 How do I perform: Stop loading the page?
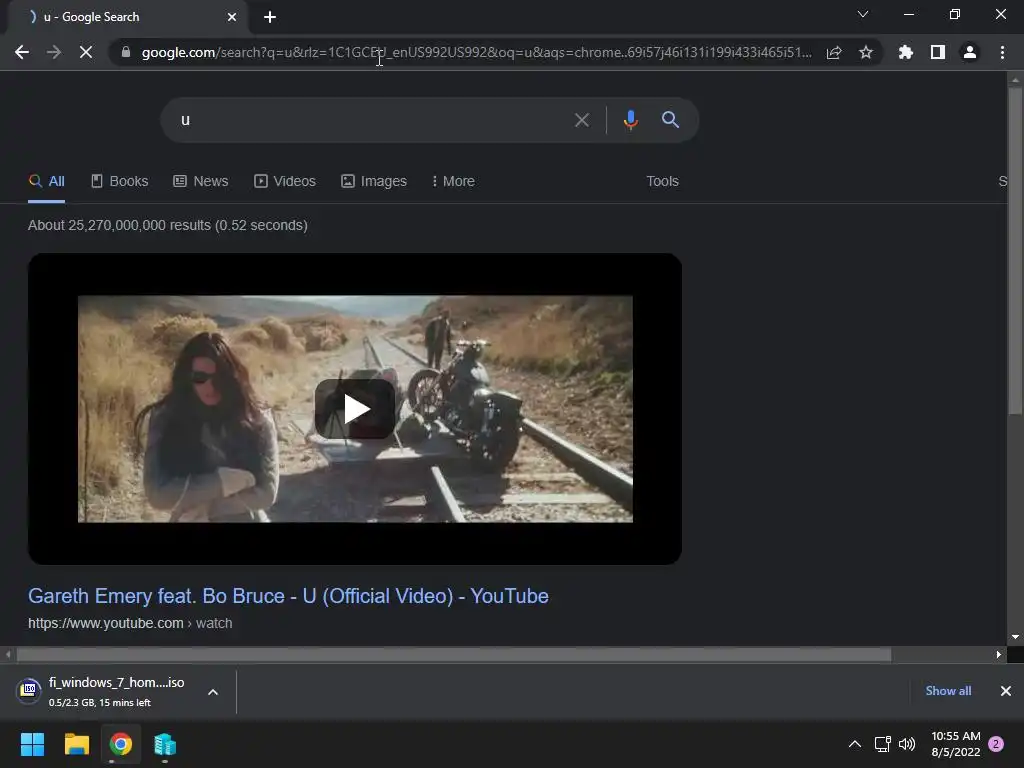click(86, 52)
